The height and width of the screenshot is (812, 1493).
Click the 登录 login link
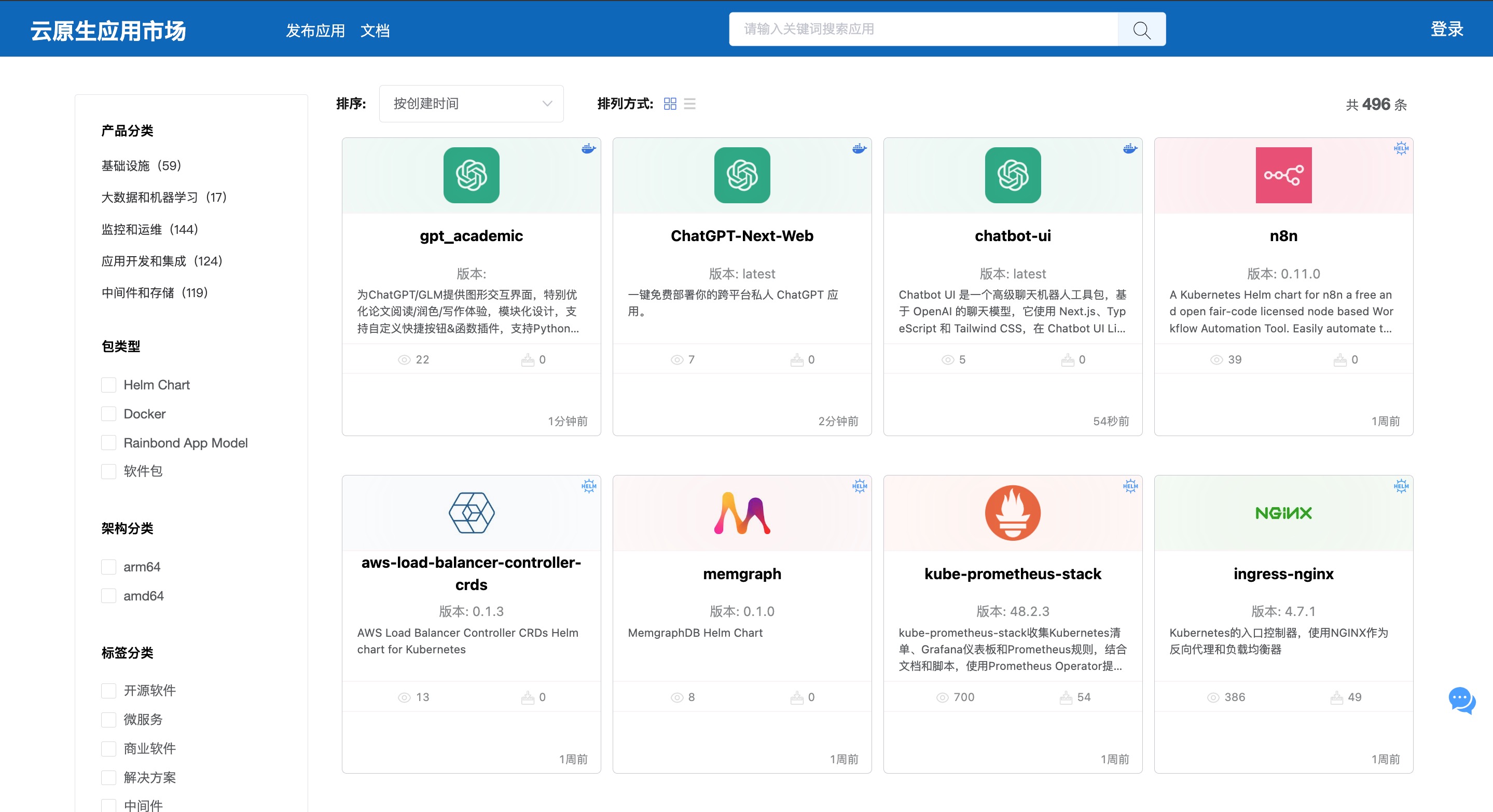(1446, 29)
